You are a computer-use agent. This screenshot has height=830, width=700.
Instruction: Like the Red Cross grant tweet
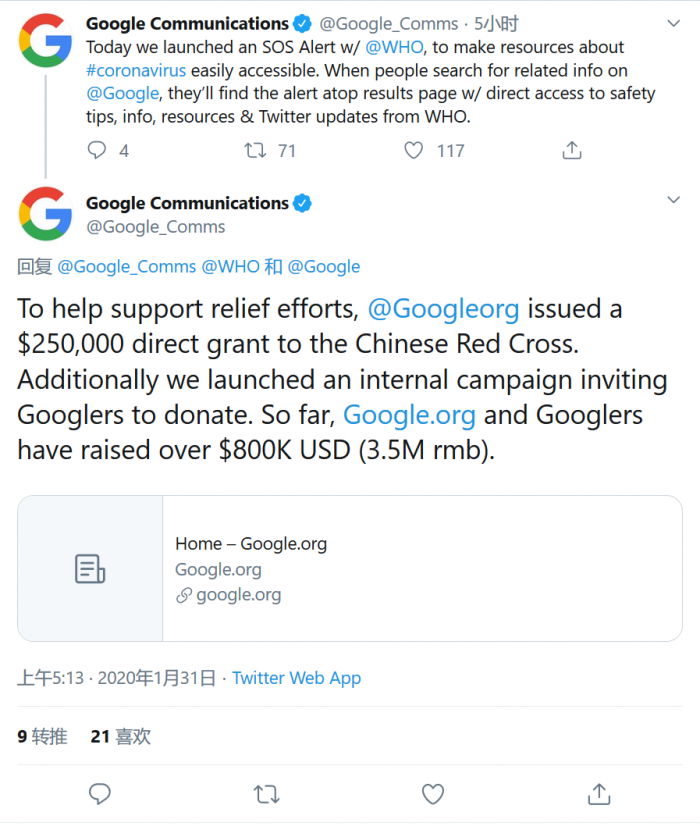(x=432, y=794)
